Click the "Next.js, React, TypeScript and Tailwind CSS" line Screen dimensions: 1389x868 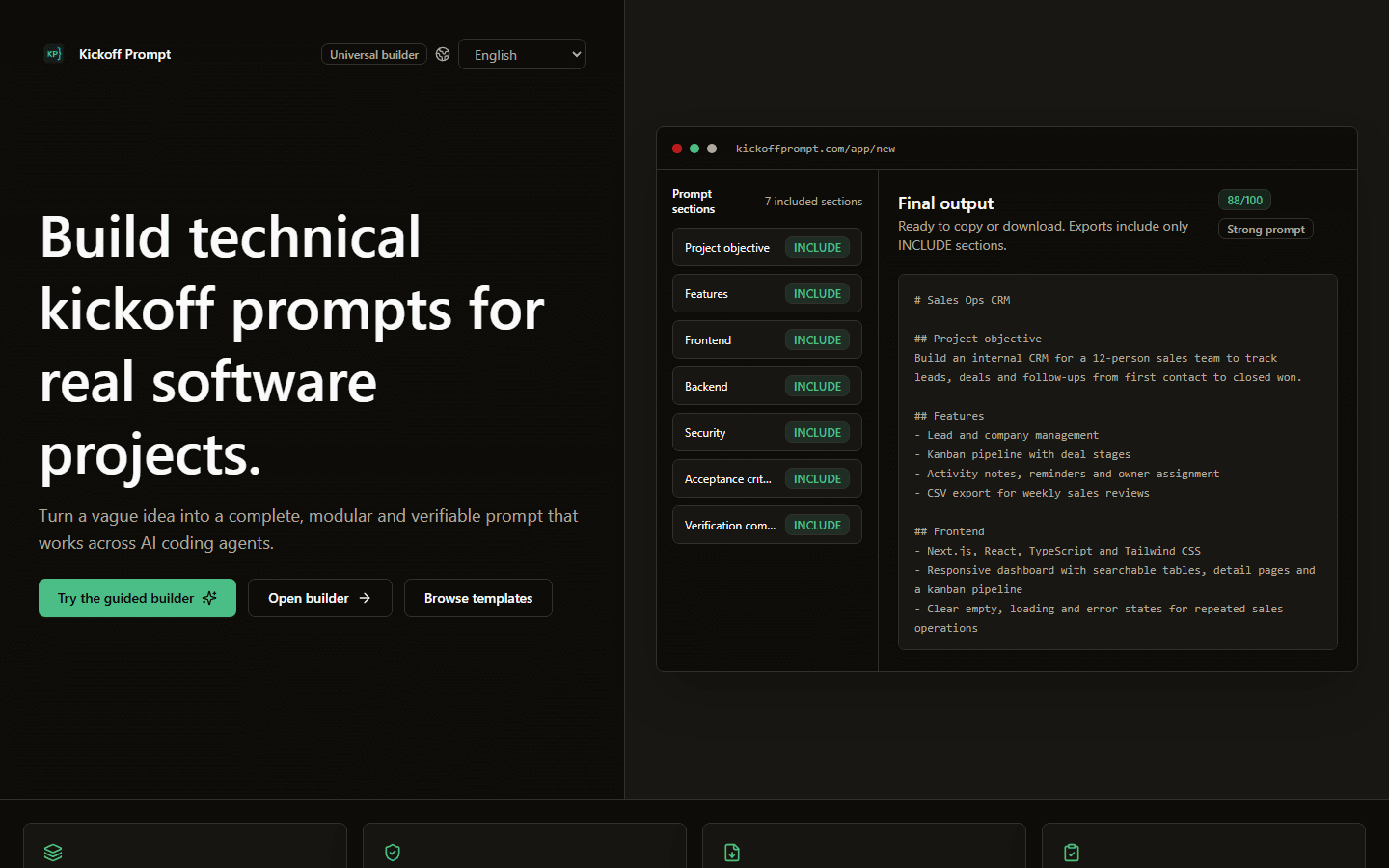tap(1058, 551)
